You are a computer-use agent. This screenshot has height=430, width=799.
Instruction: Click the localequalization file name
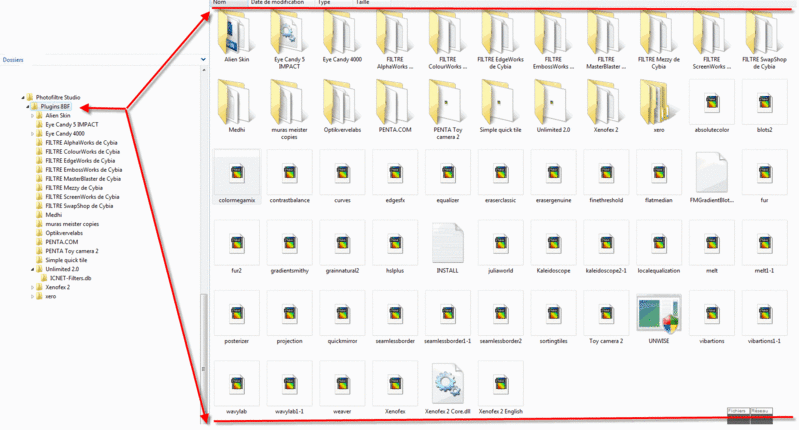[659, 271]
